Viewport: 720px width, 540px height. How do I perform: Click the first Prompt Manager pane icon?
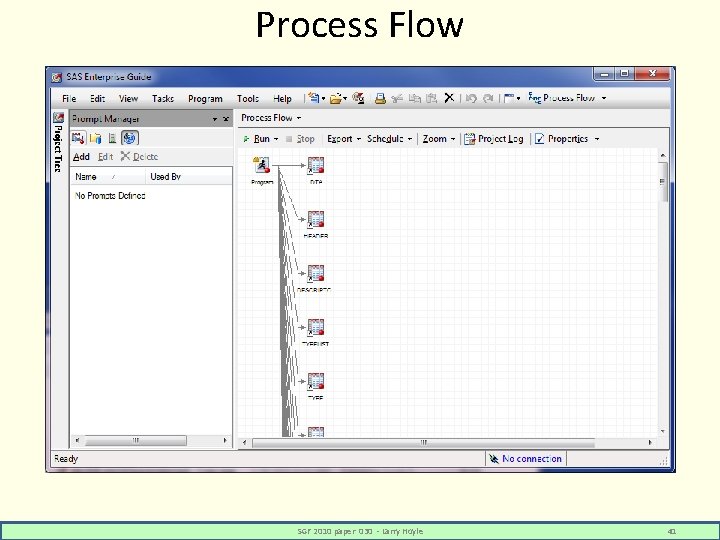pos(78,138)
